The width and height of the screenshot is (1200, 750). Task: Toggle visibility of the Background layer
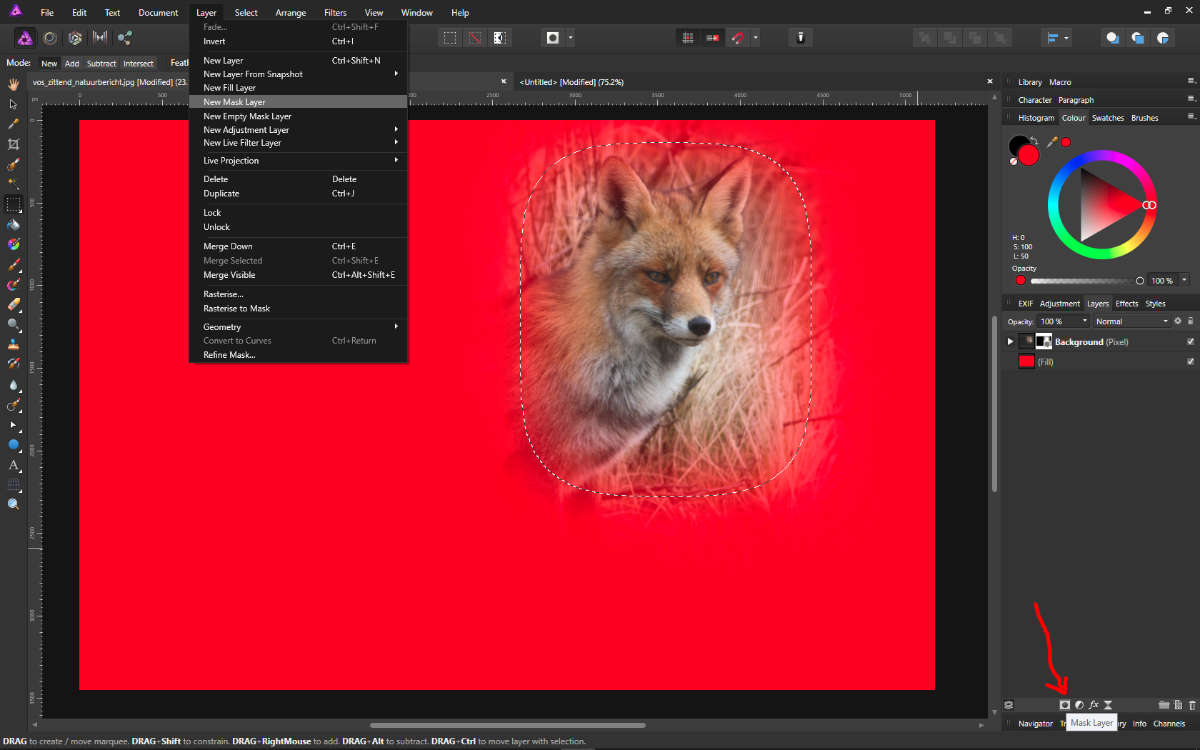1189,341
